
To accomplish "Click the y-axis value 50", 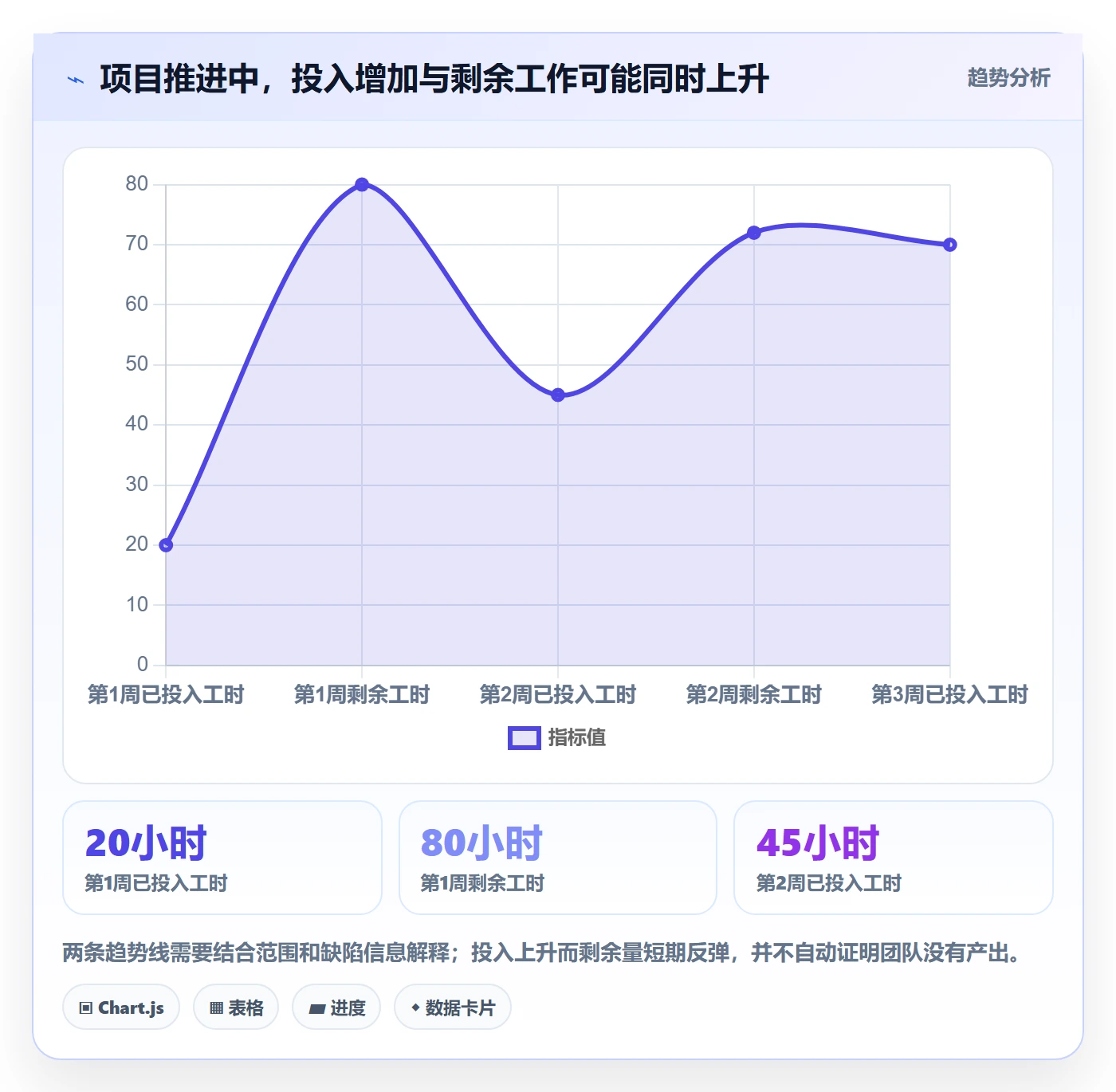I will (x=137, y=364).
